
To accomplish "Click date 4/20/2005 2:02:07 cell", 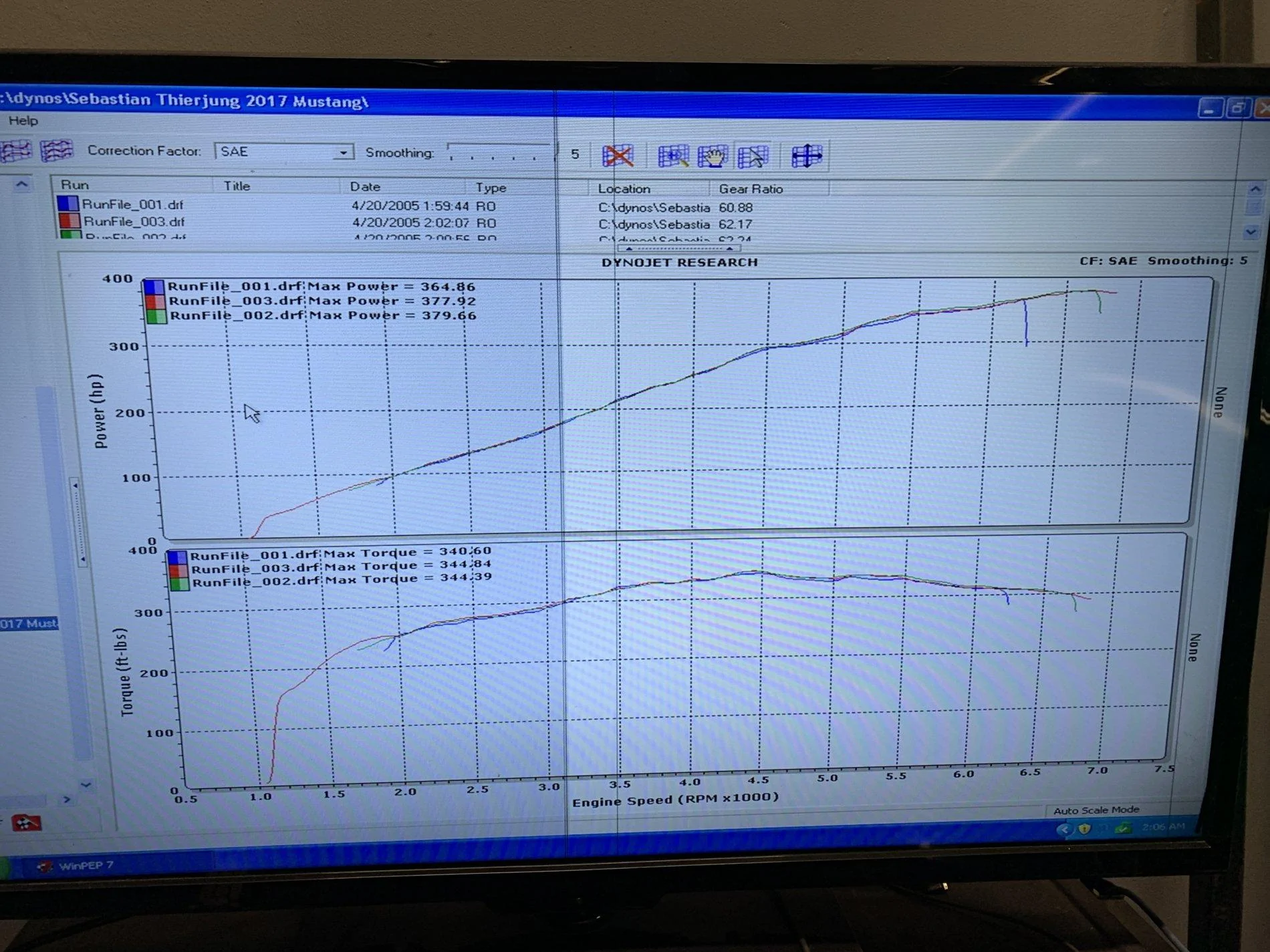I will 410,223.
